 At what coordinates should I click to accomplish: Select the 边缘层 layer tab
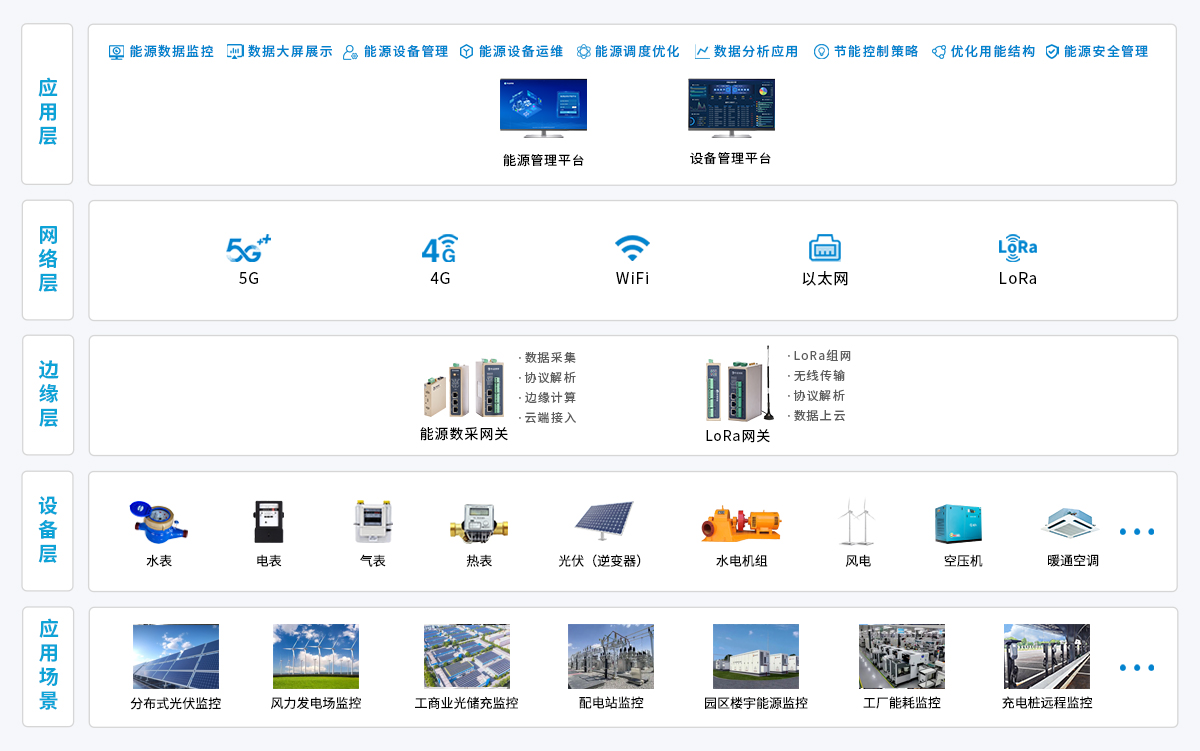[48, 395]
